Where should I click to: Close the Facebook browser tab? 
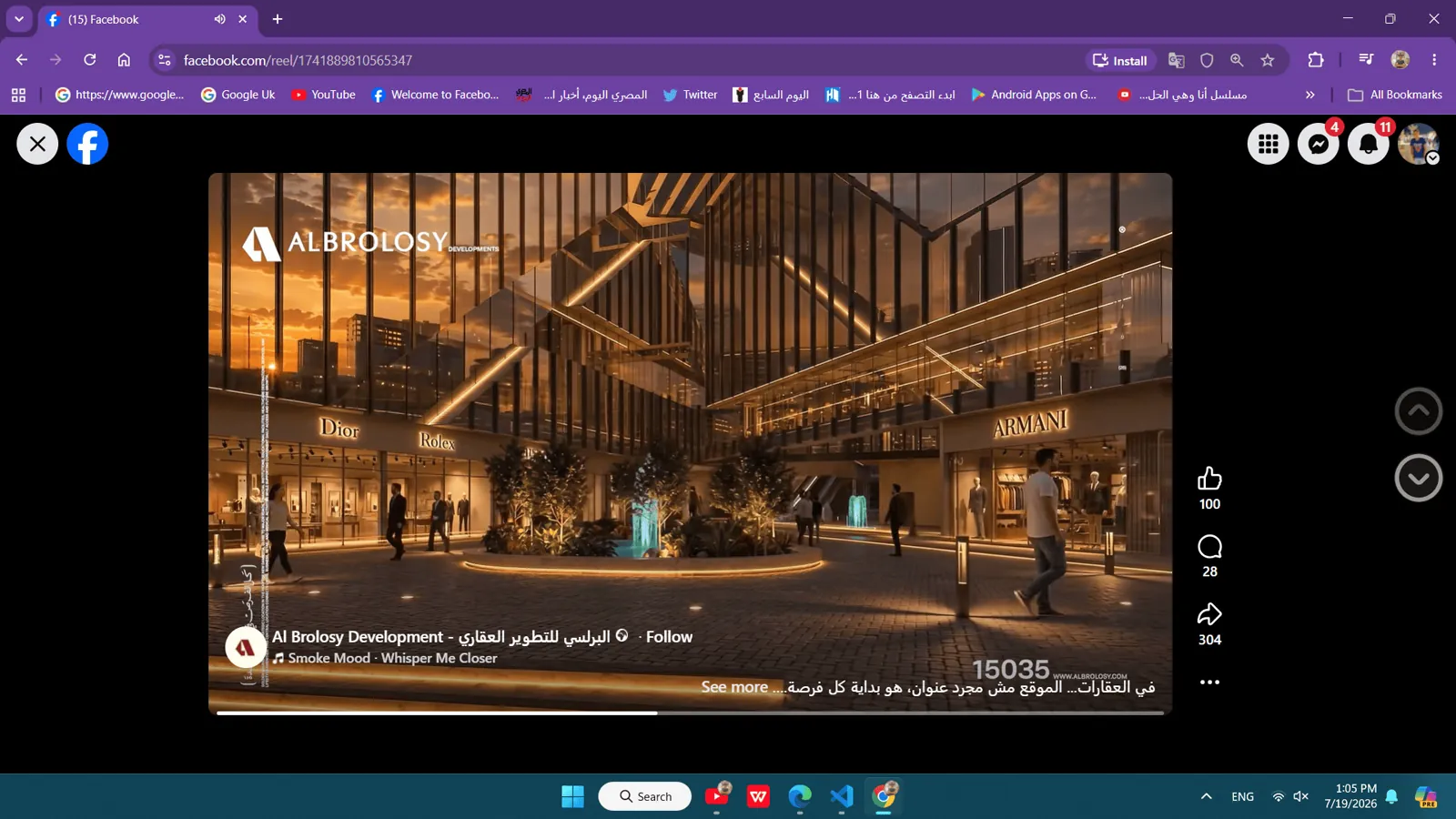coord(243,19)
